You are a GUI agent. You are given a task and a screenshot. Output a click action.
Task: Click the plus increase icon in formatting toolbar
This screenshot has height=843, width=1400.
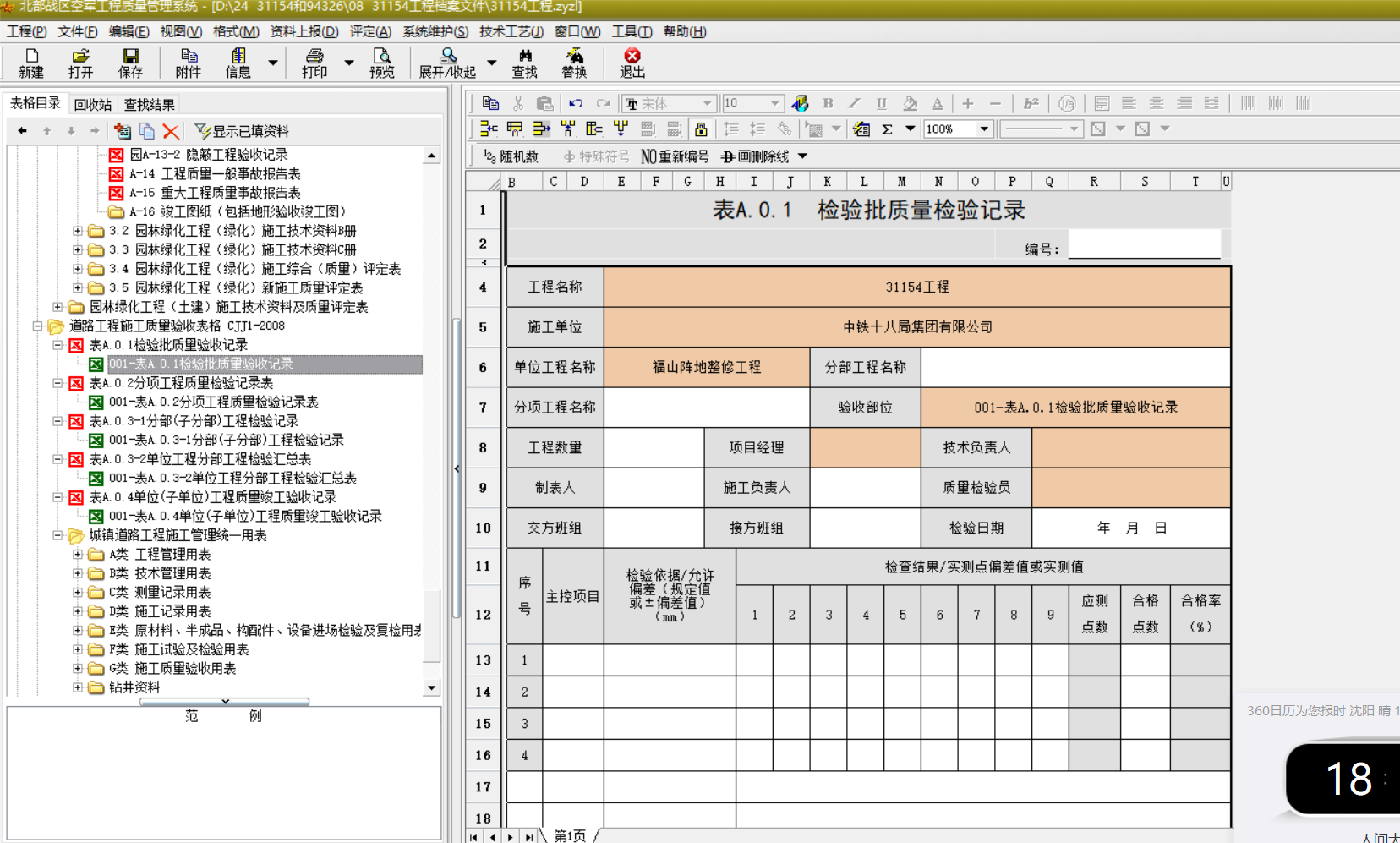click(x=968, y=103)
